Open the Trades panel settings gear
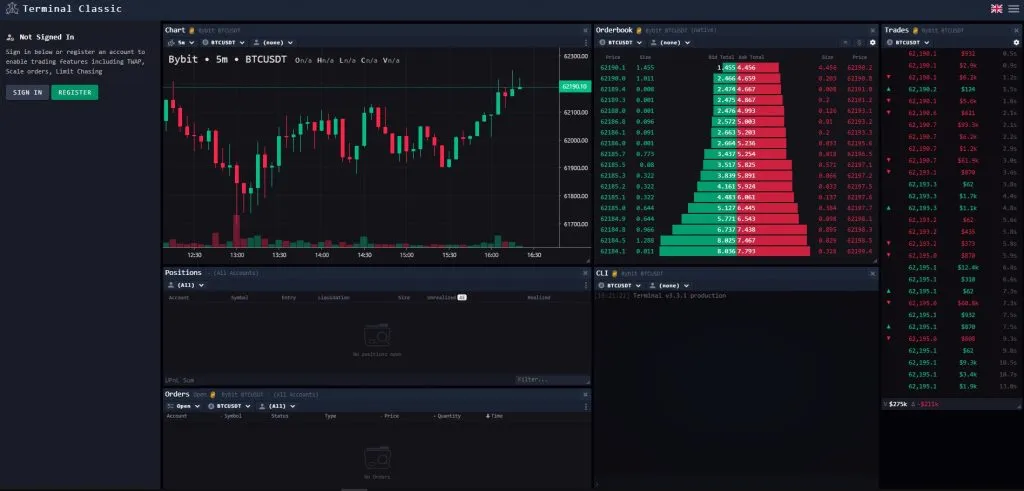 tap(1016, 42)
